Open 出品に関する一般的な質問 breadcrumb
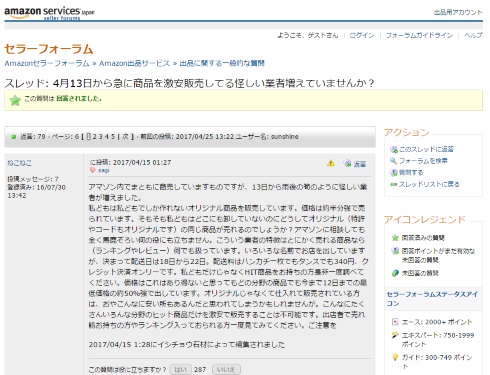This screenshot has height=375, width=490. [x=222, y=63]
